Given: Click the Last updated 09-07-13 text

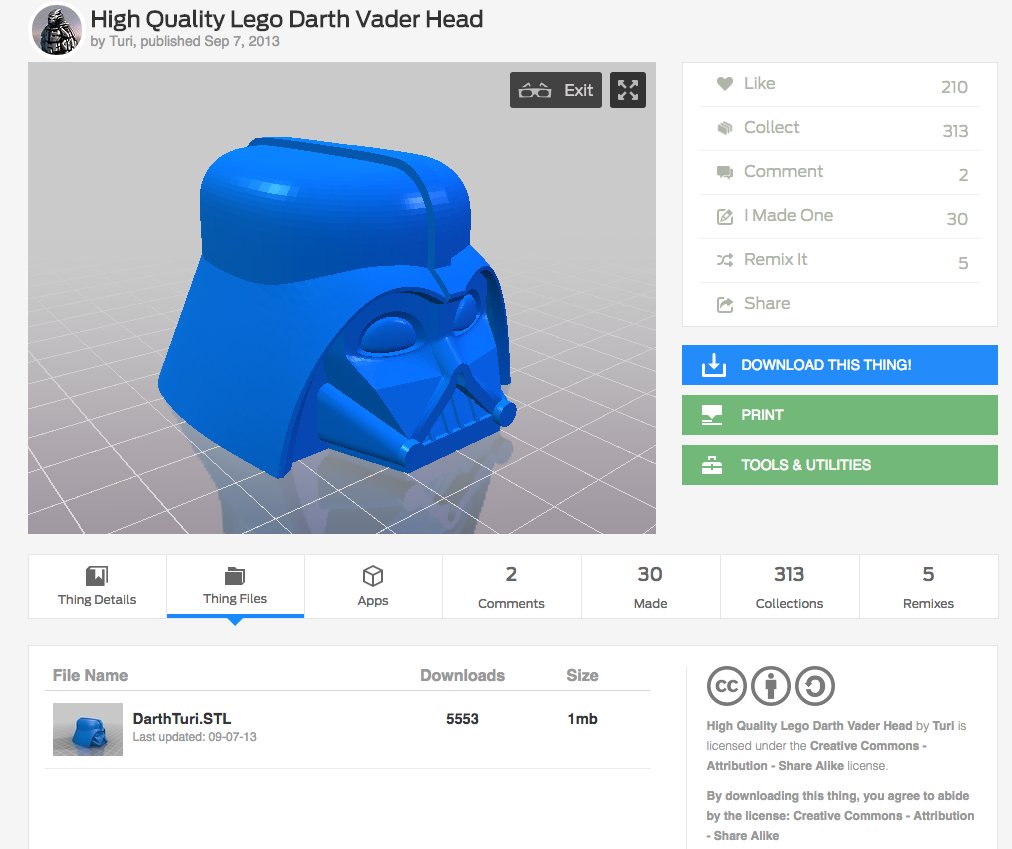Looking at the screenshot, I should pyautogui.click(x=194, y=737).
